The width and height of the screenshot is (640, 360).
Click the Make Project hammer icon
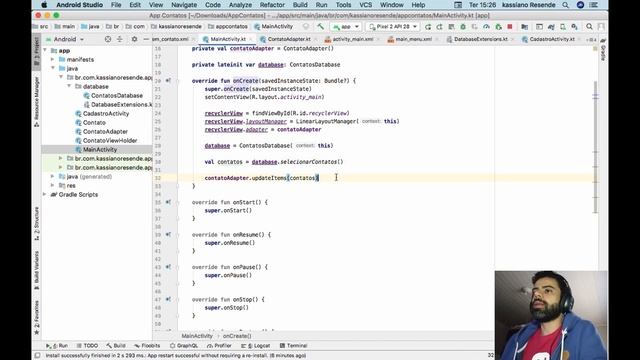point(320,27)
